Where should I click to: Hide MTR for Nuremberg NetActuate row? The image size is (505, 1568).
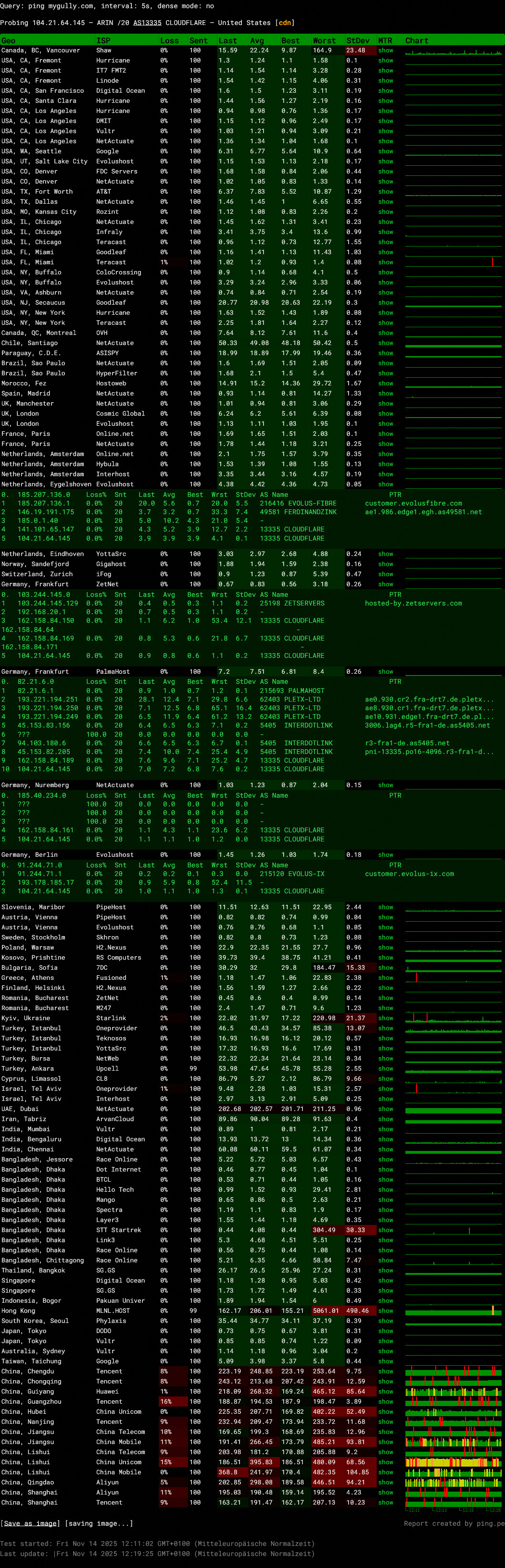pos(386,785)
